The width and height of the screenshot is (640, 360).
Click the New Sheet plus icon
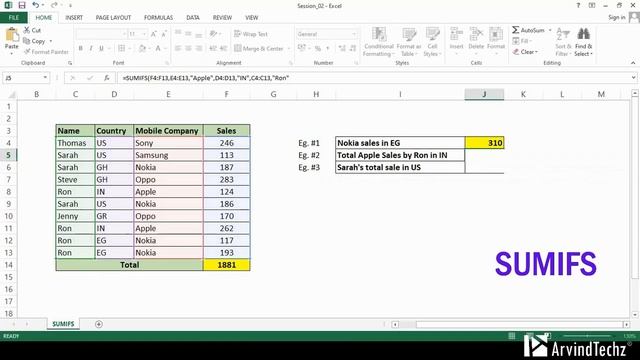point(99,324)
